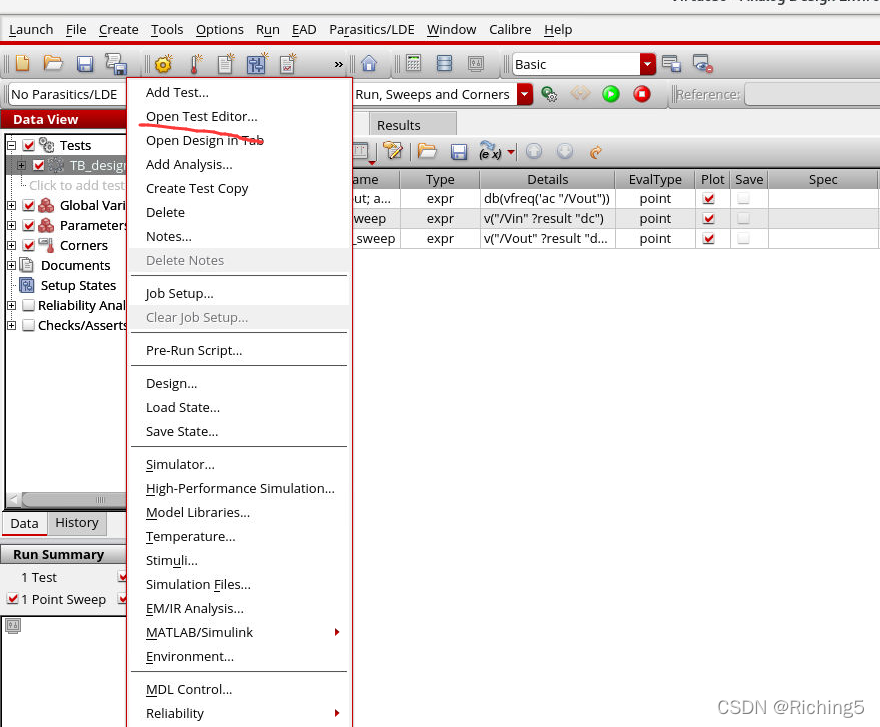Click the orange refresh arrow icon

tap(595, 152)
